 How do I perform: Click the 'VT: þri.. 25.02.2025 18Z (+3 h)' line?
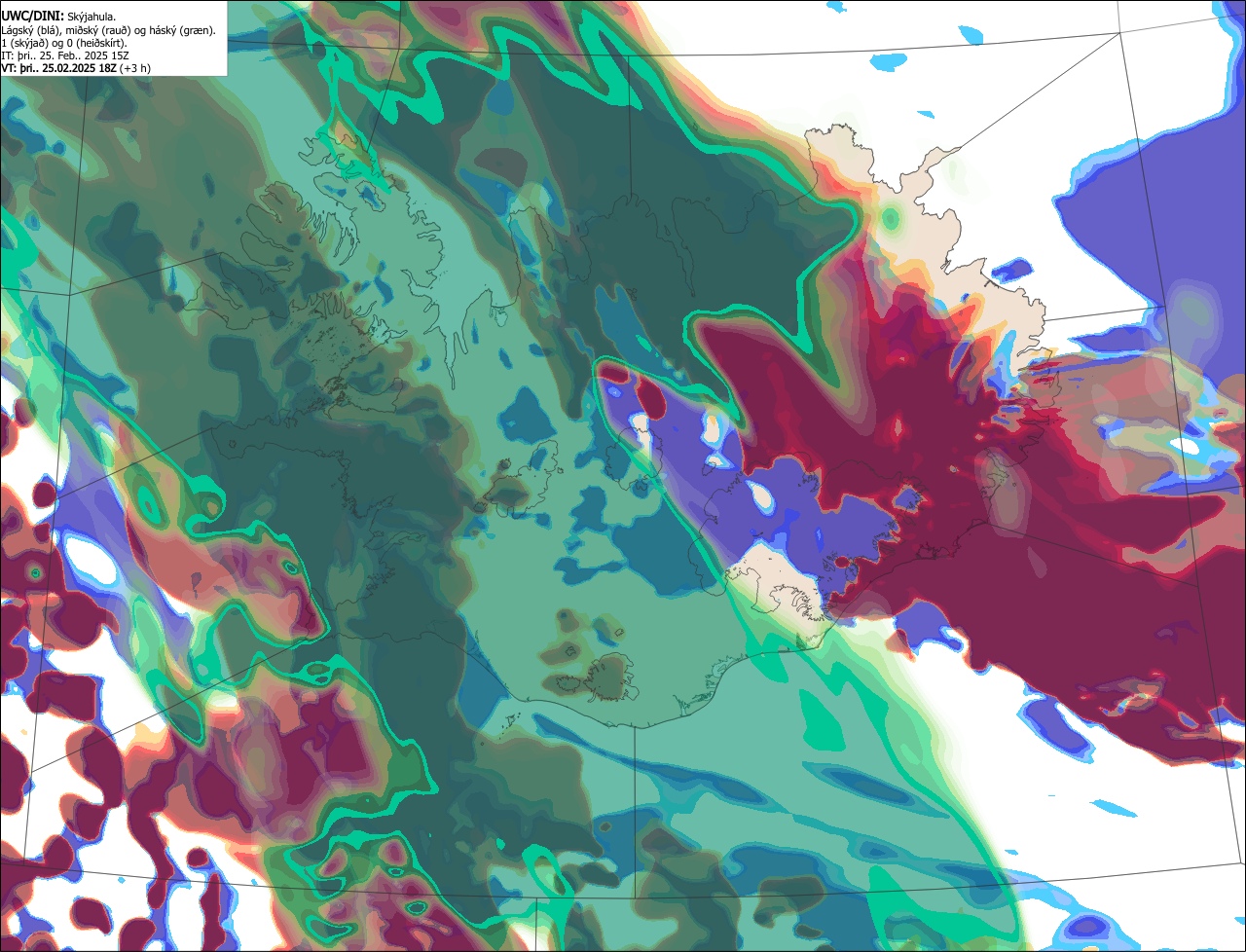pyautogui.click(x=76, y=68)
